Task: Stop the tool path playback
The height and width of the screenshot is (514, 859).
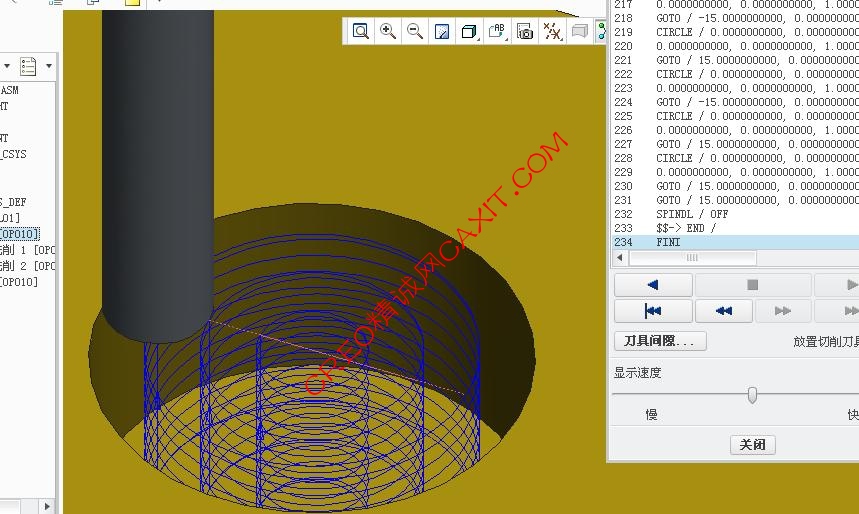Action: [x=753, y=284]
